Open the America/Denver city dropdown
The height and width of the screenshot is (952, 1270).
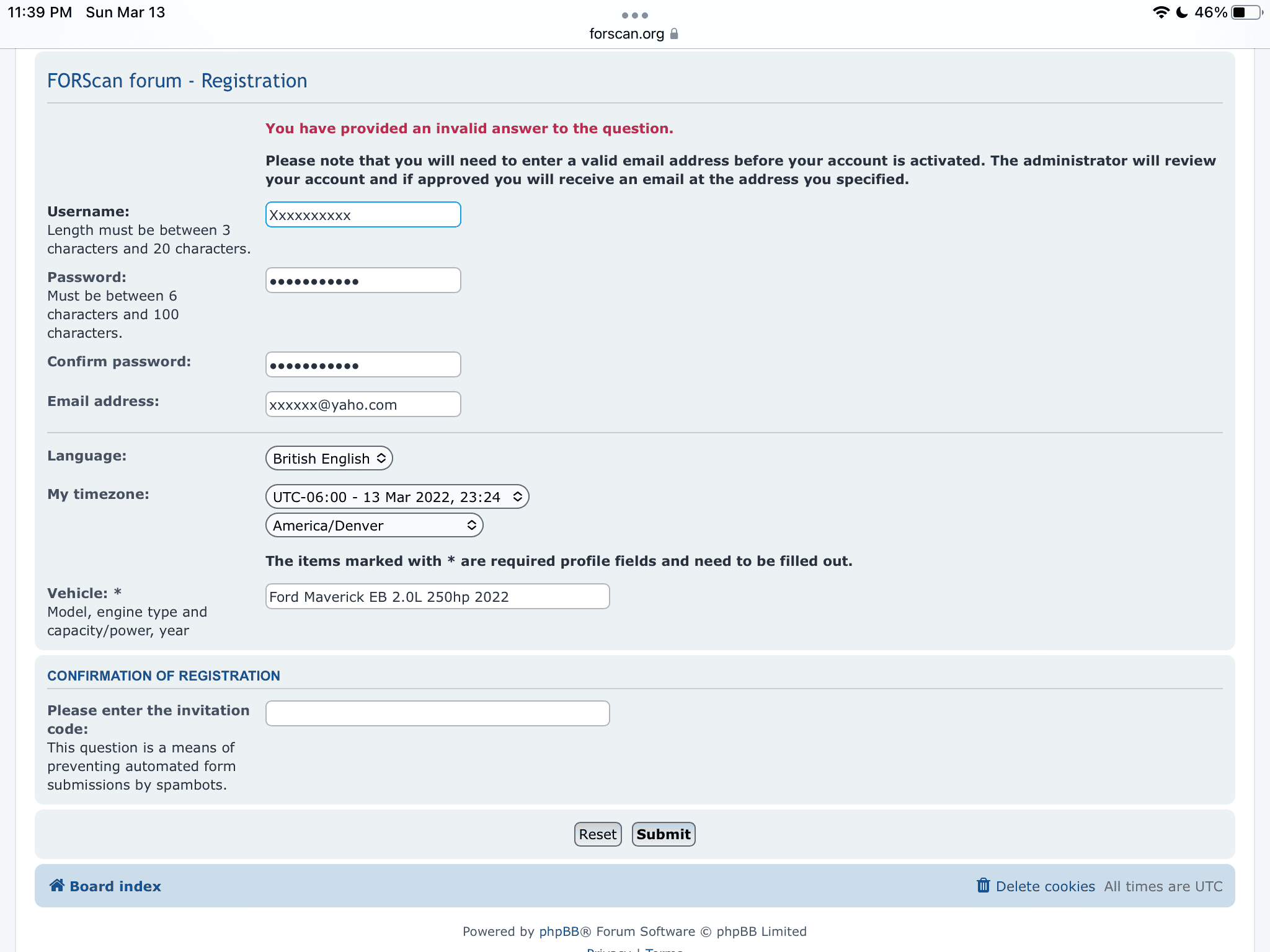374,526
